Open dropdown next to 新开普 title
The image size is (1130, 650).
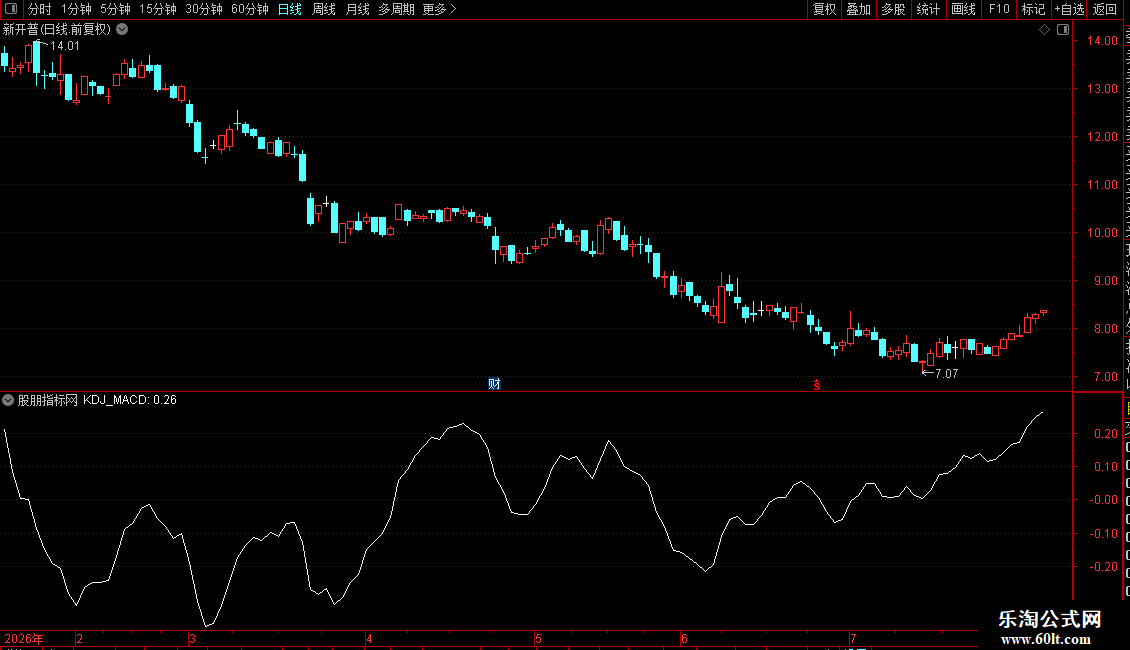(123, 30)
